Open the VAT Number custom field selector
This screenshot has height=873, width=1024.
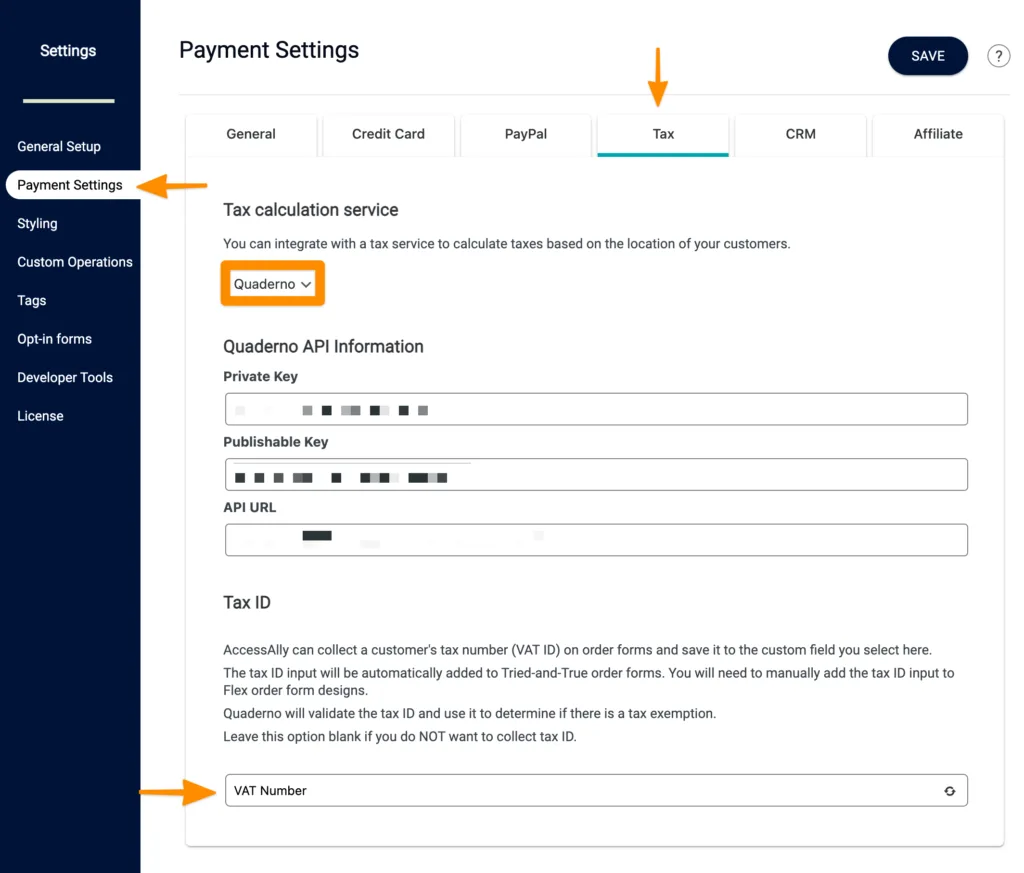pyautogui.click(x=596, y=791)
